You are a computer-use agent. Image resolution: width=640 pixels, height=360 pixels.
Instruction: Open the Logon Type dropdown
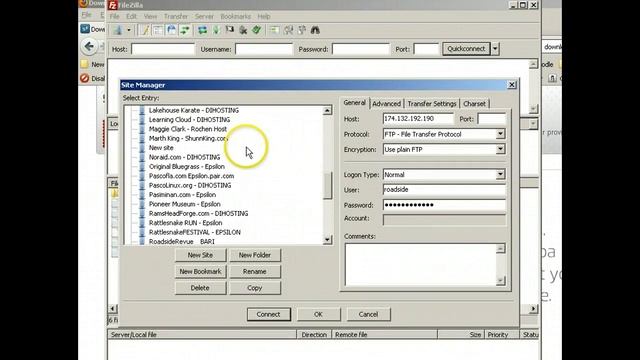tap(500, 174)
